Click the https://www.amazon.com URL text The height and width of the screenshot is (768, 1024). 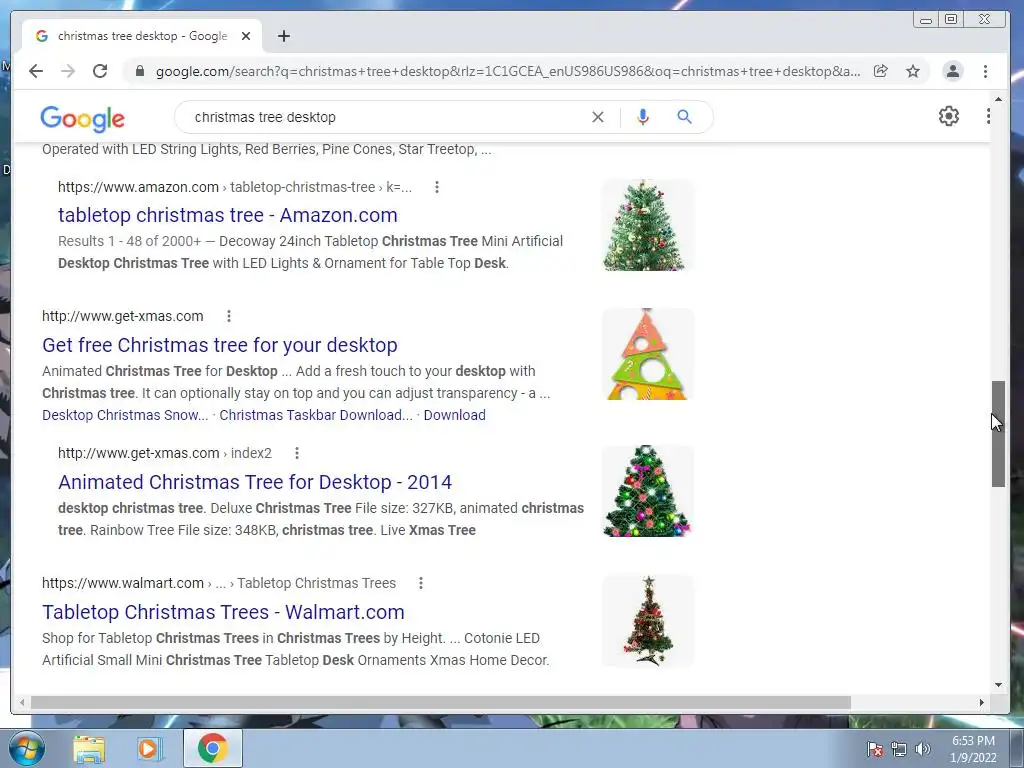138,187
